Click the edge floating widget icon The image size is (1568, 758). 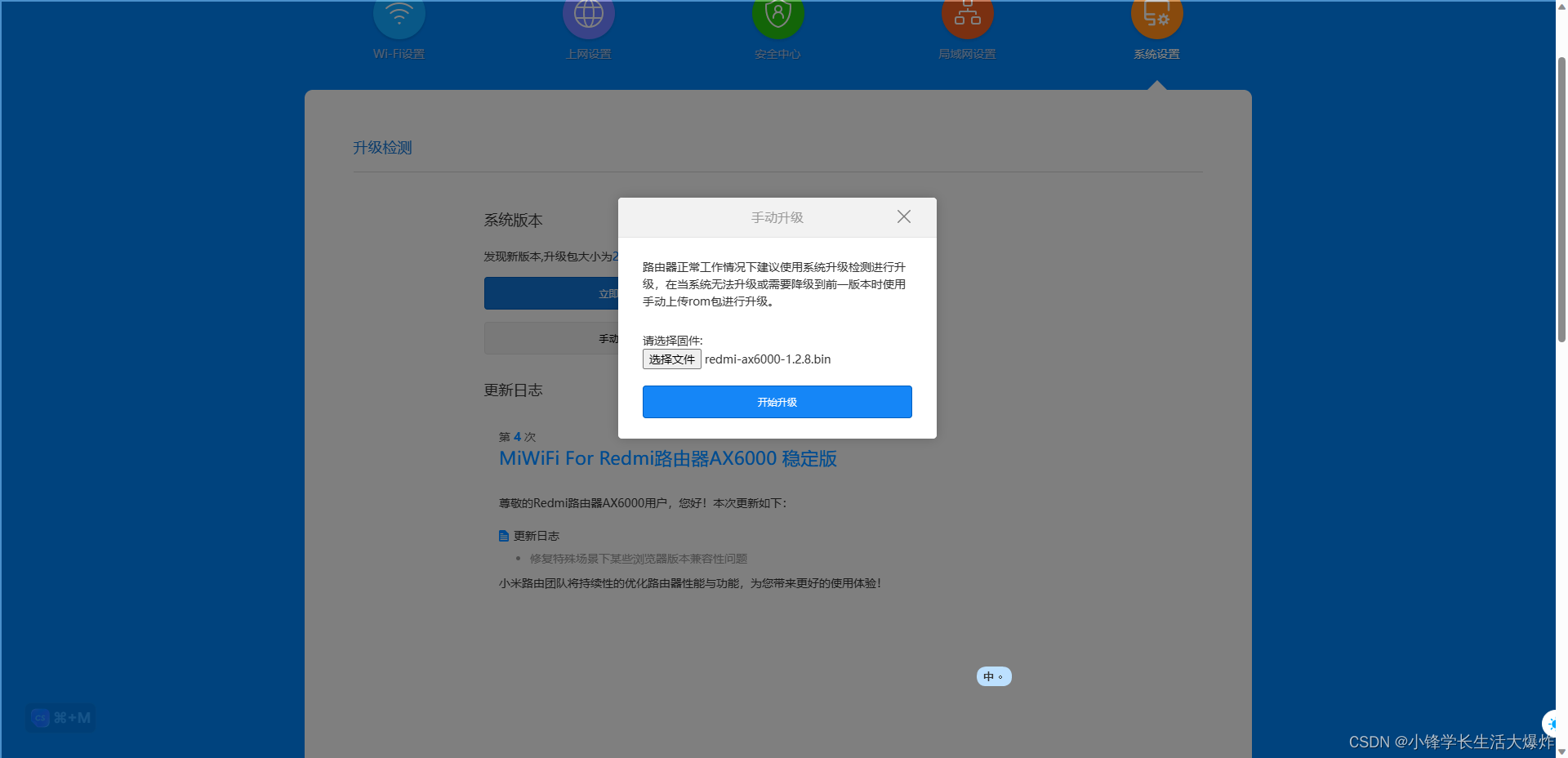[x=1551, y=724]
